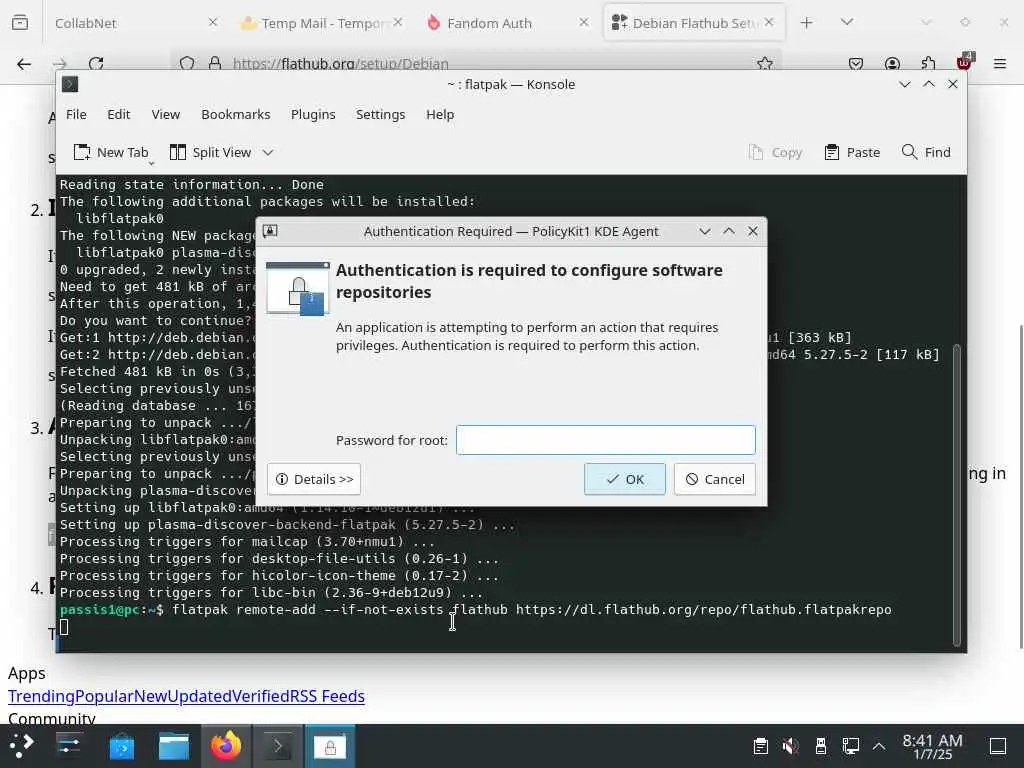Open the Pocket save icon in Firefox
The height and width of the screenshot is (768, 1024).
(856, 63)
